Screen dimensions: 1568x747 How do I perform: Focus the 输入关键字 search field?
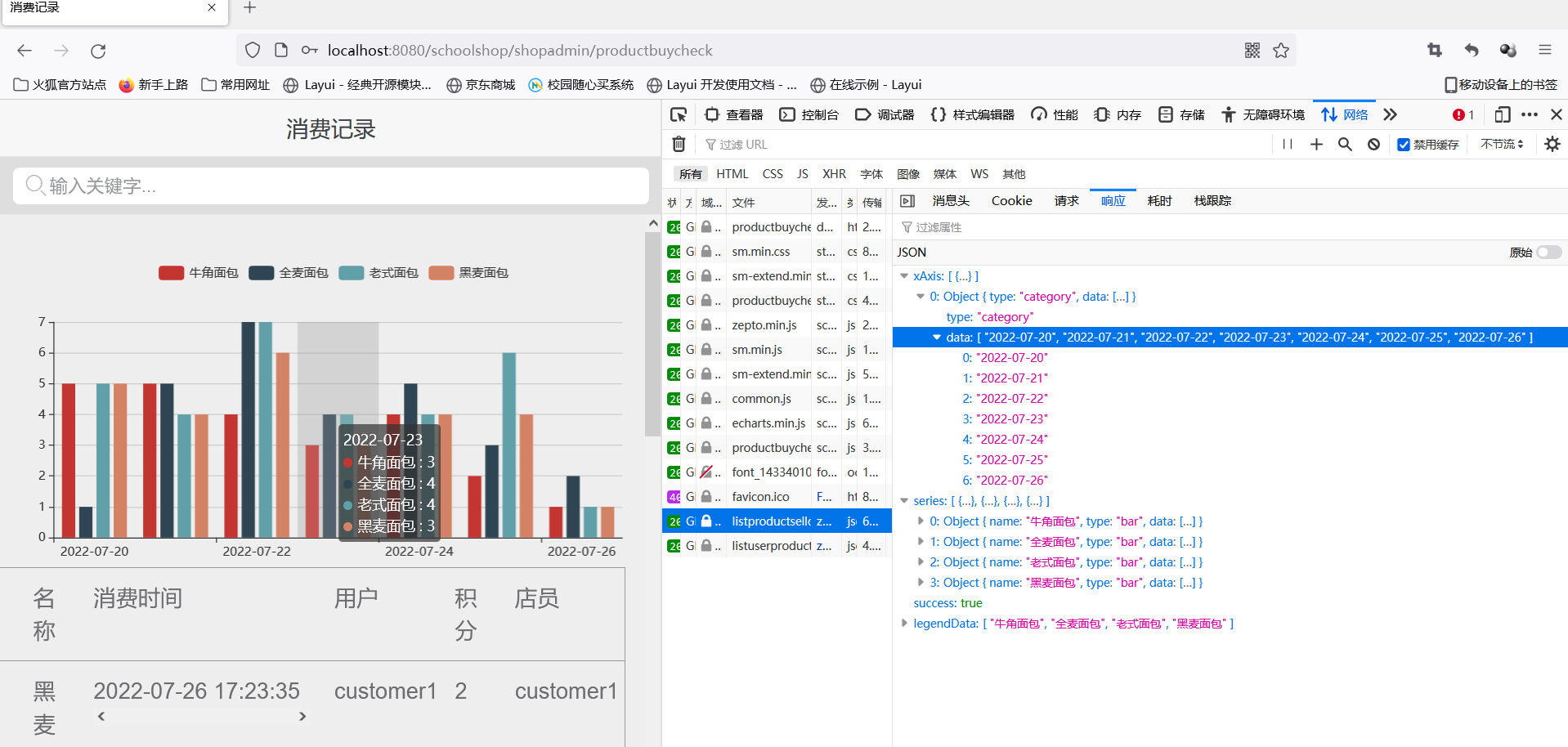(331, 186)
